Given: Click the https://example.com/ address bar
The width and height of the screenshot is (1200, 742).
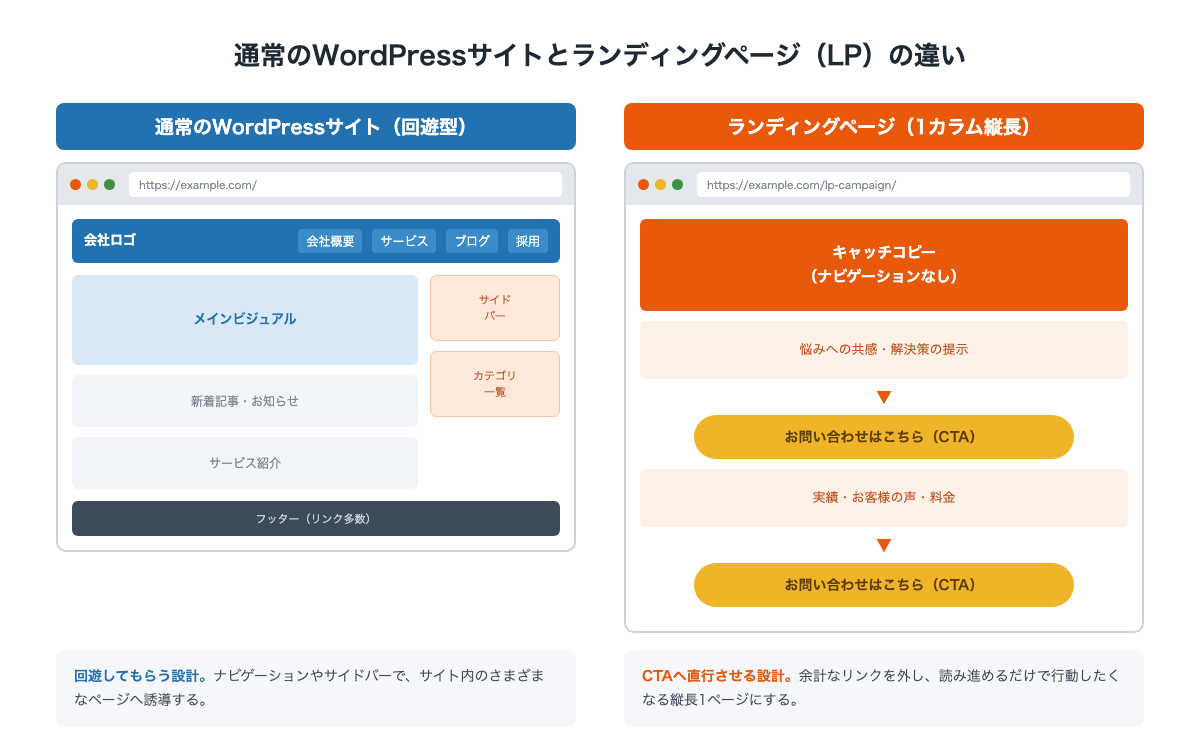Looking at the screenshot, I should tap(345, 185).
